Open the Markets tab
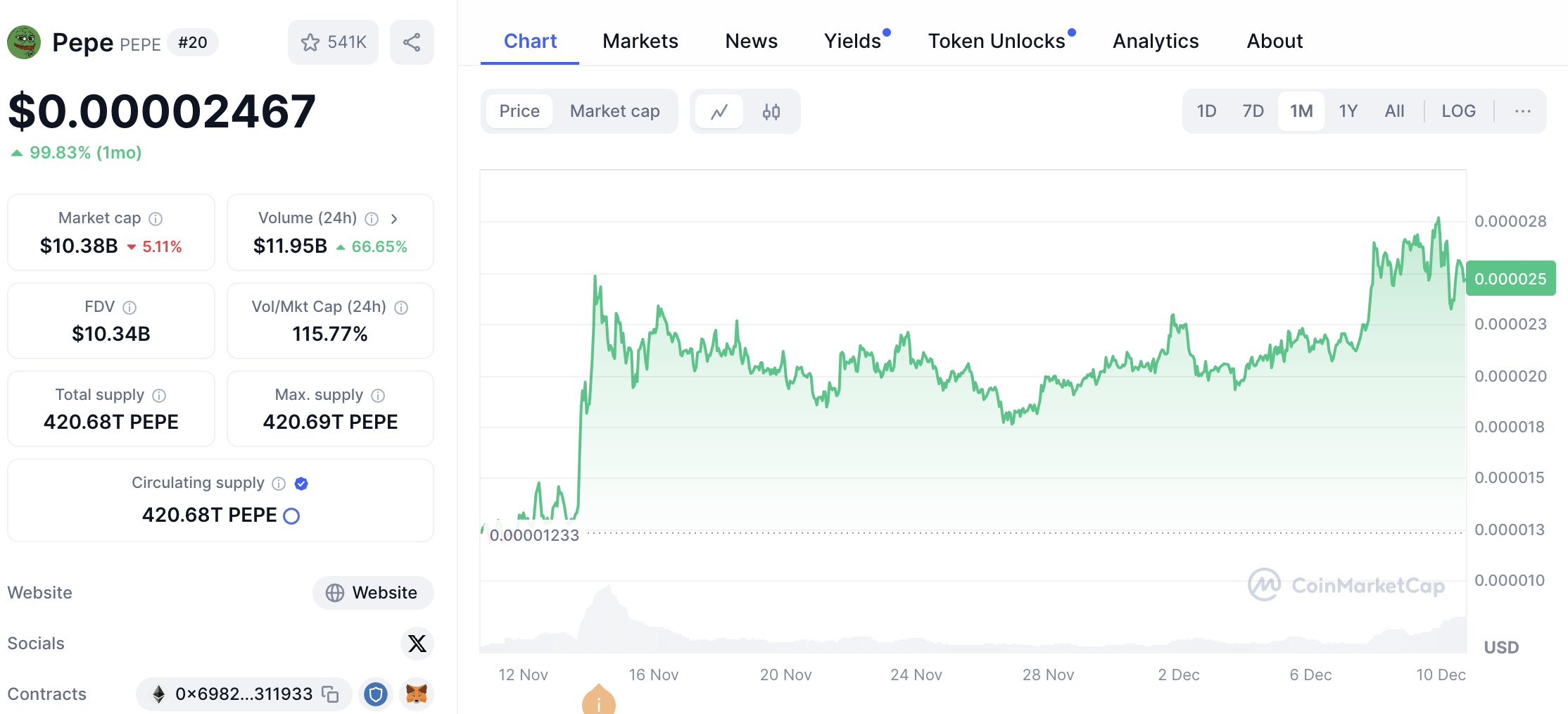The width and height of the screenshot is (1568, 714). tap(640, 41)
